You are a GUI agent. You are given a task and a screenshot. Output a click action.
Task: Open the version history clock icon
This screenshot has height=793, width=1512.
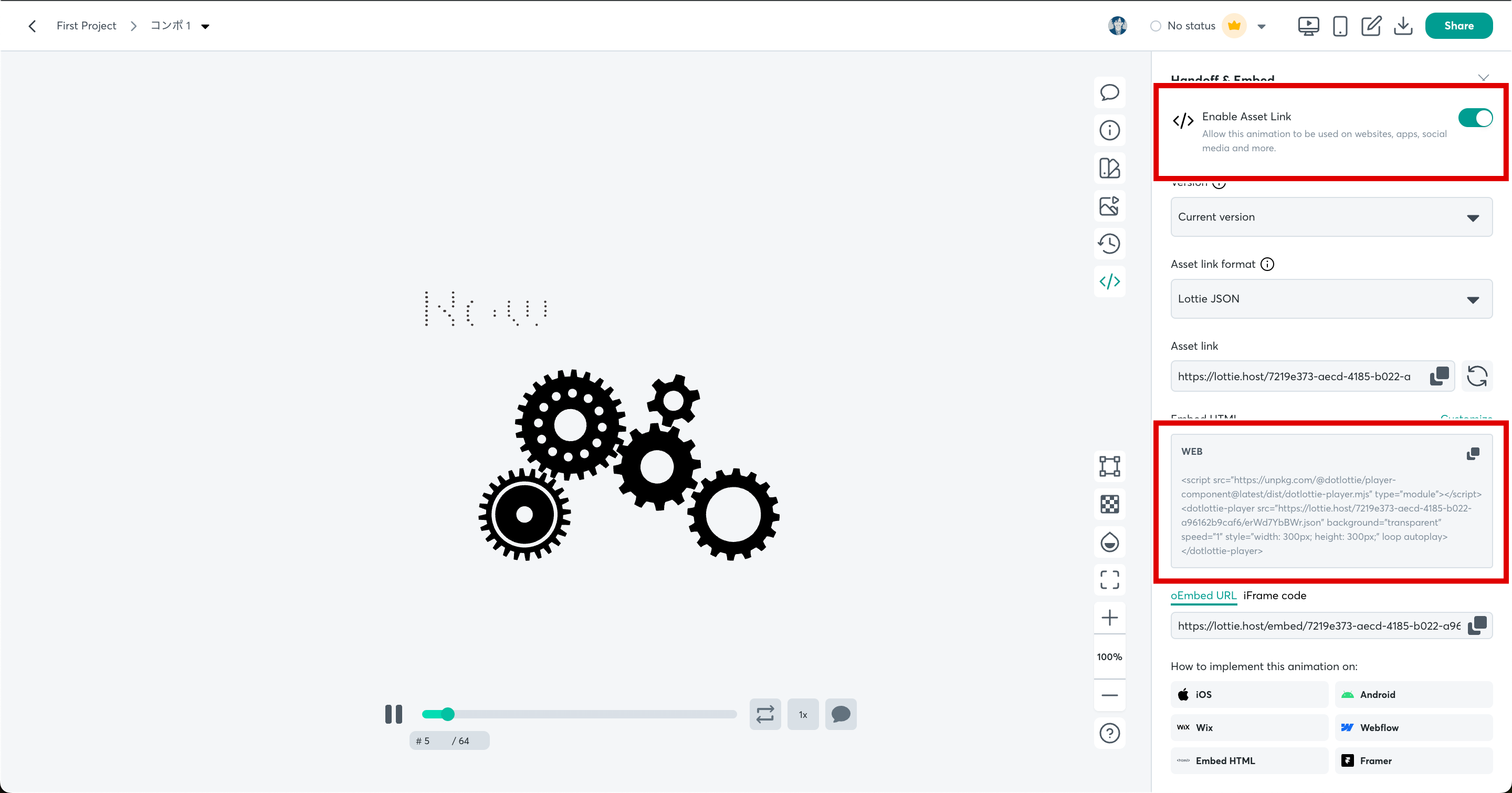tap(1109, 244)
